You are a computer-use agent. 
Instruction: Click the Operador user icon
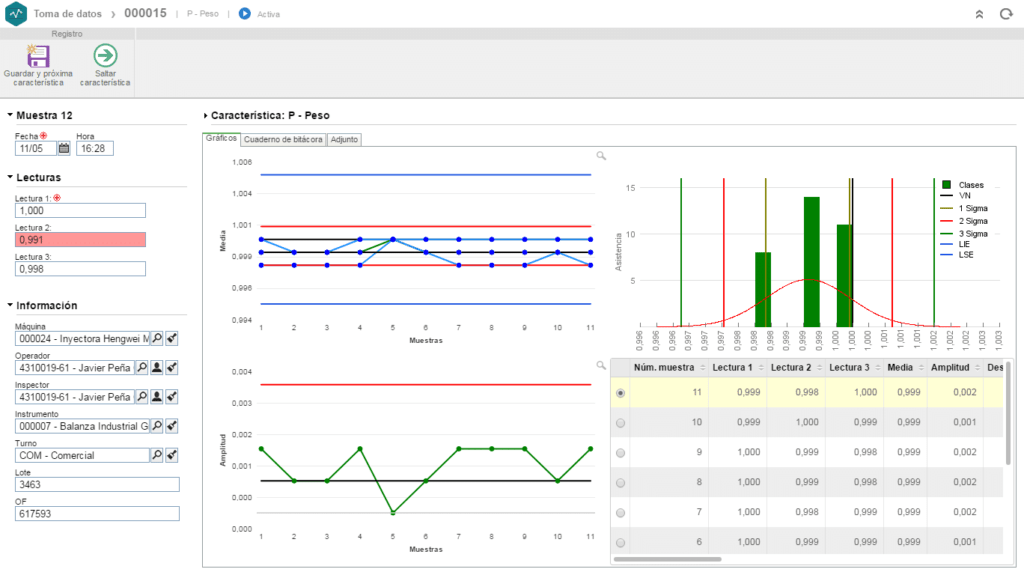coord(157,368)
